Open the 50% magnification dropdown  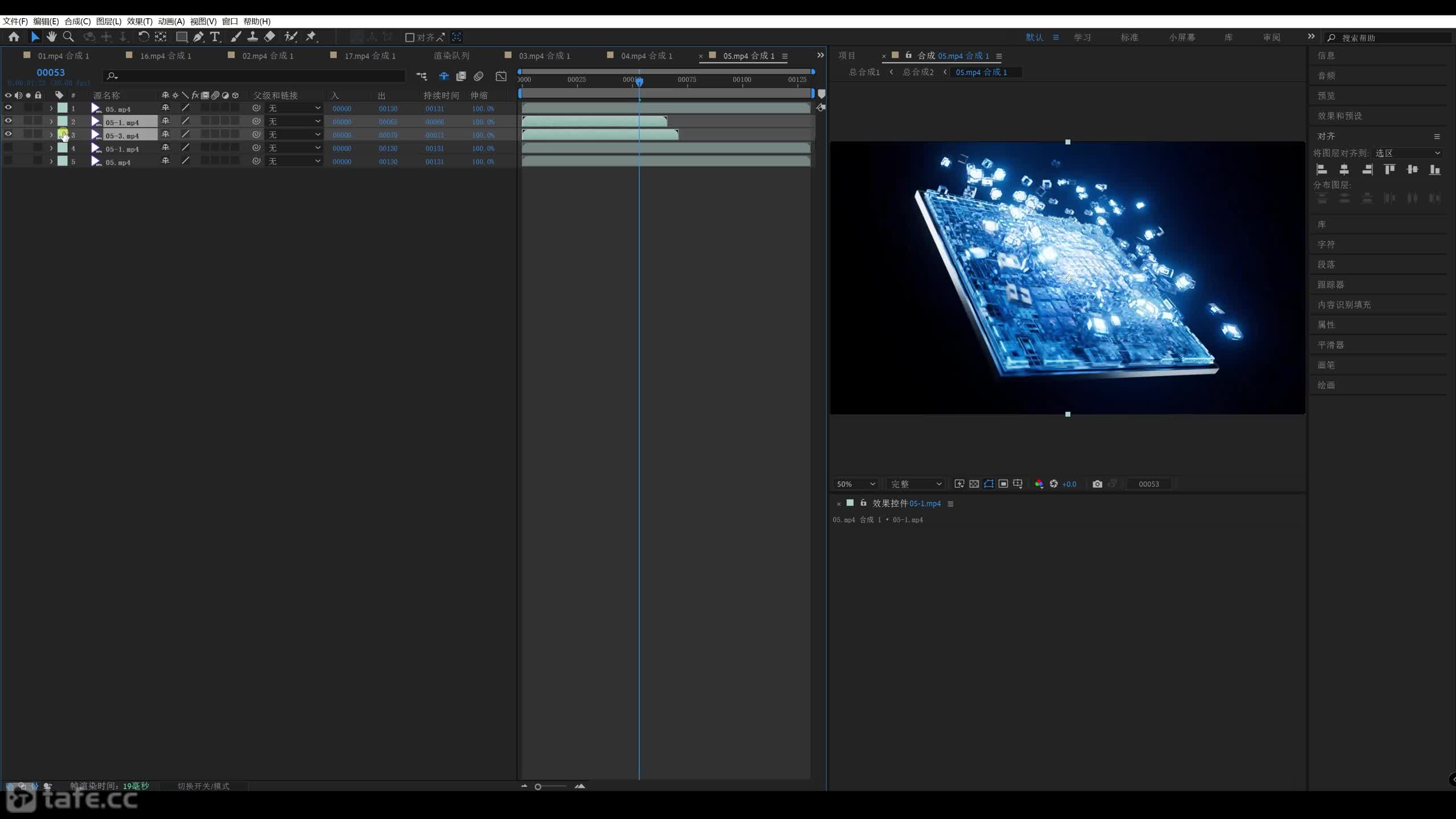(x=855, y=484)
